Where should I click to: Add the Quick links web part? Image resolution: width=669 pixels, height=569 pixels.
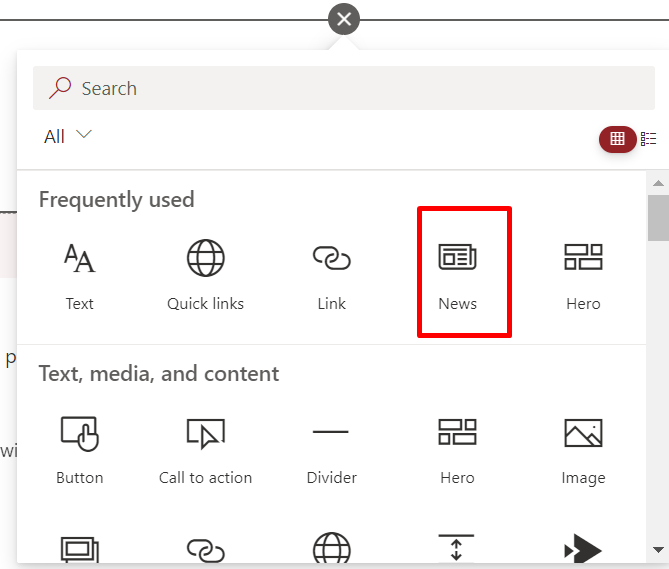point(205,273)
